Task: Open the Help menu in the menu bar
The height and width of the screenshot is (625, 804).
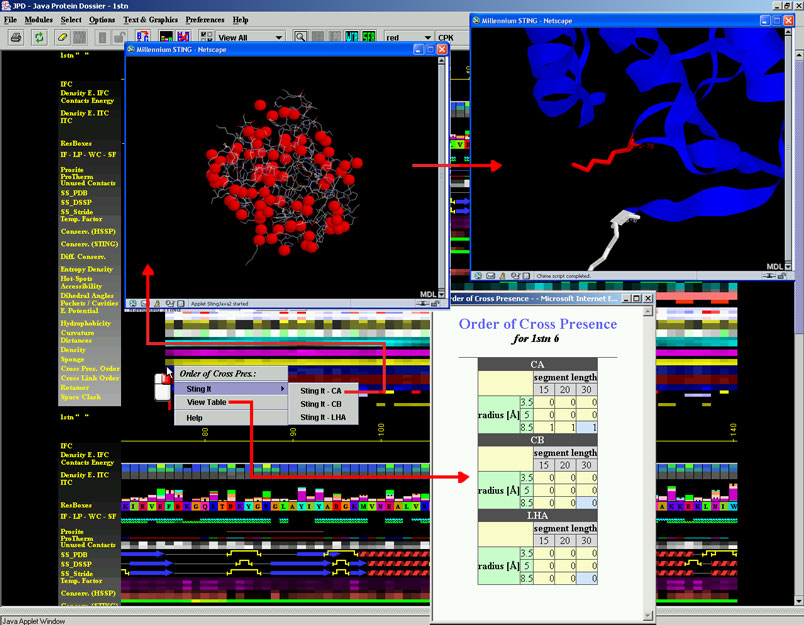Action: (240, 19)
